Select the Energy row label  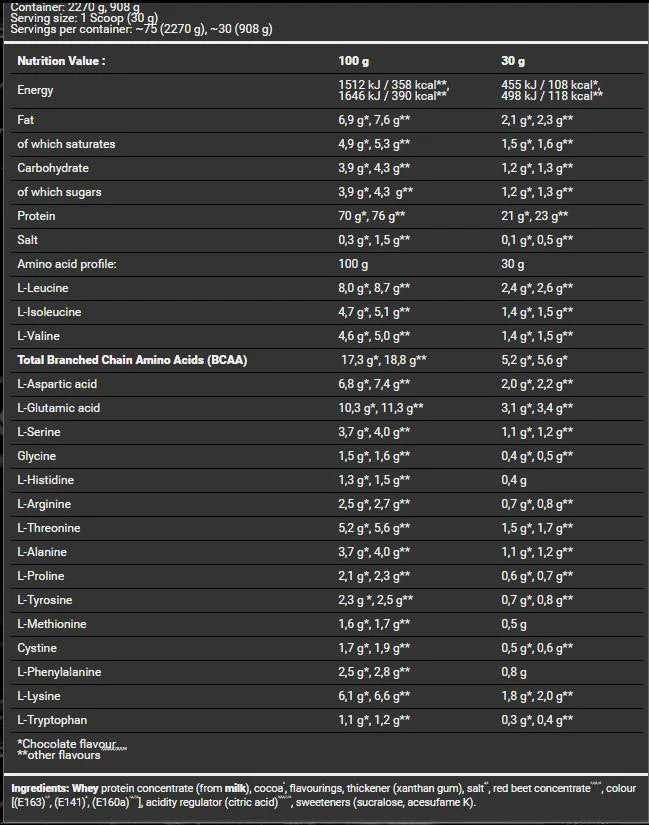pos(36,90)
